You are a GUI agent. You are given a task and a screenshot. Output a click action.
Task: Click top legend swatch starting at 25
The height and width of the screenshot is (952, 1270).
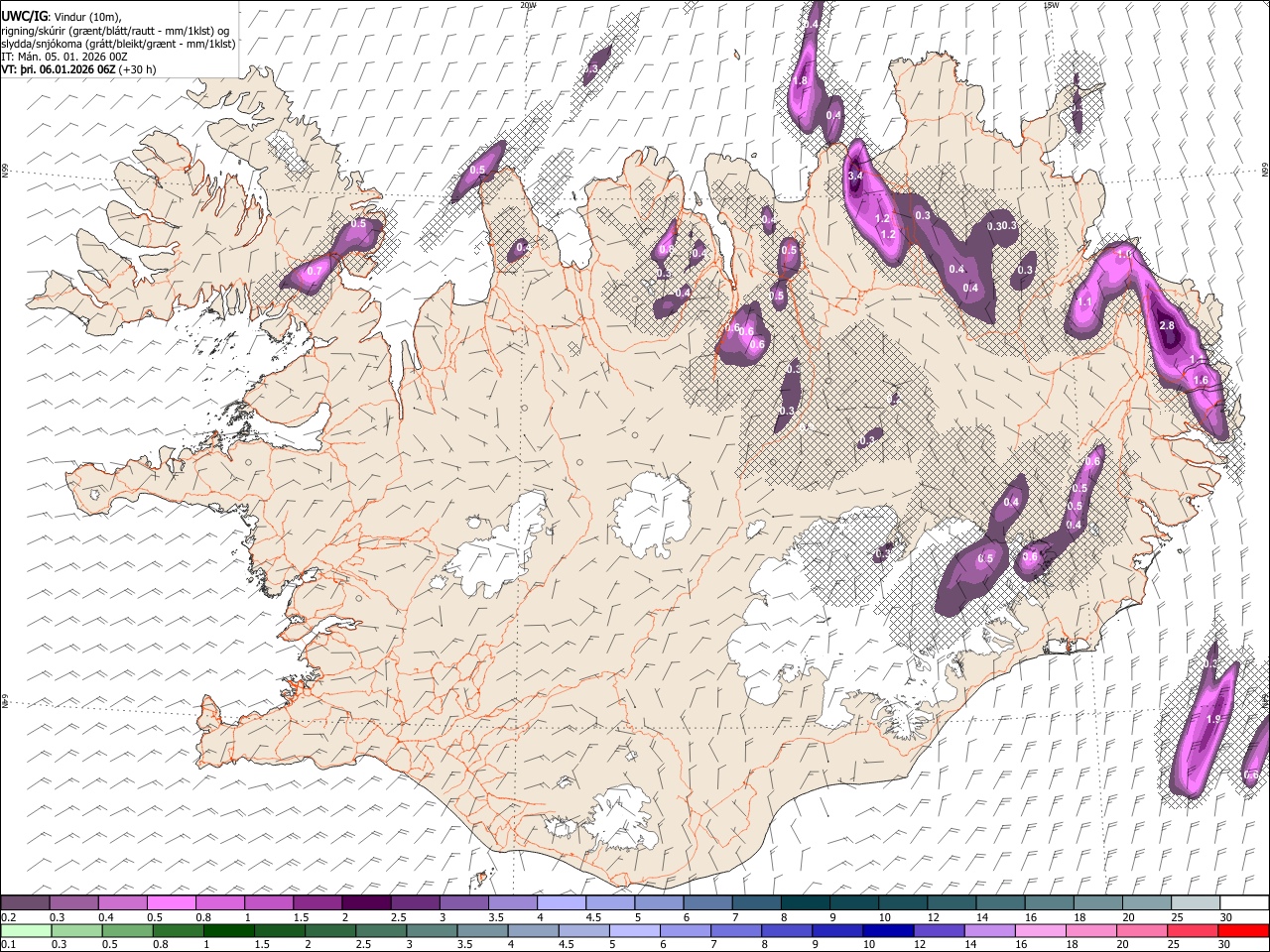1197,902
